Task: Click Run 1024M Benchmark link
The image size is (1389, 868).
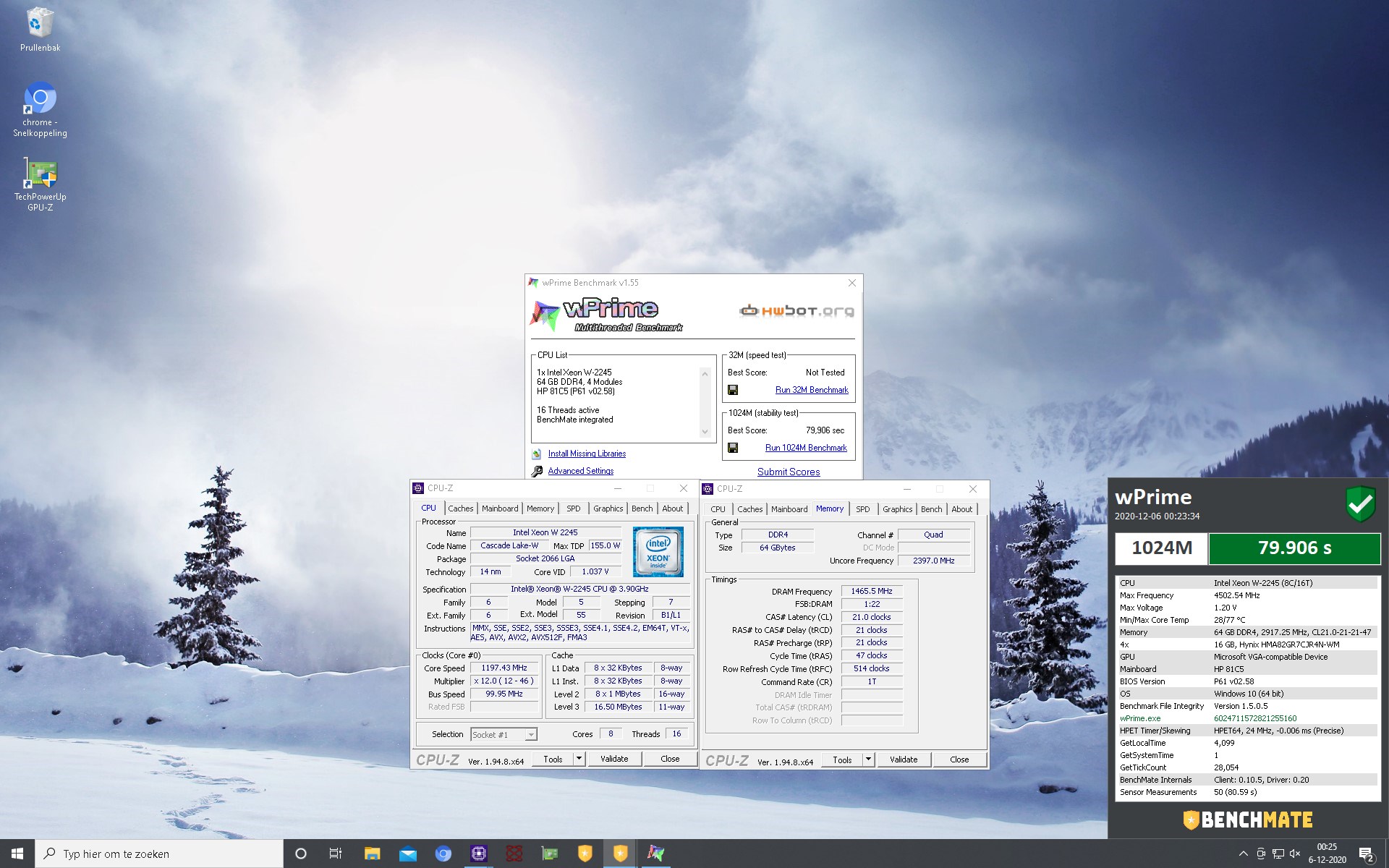Action: click(806, 448)
